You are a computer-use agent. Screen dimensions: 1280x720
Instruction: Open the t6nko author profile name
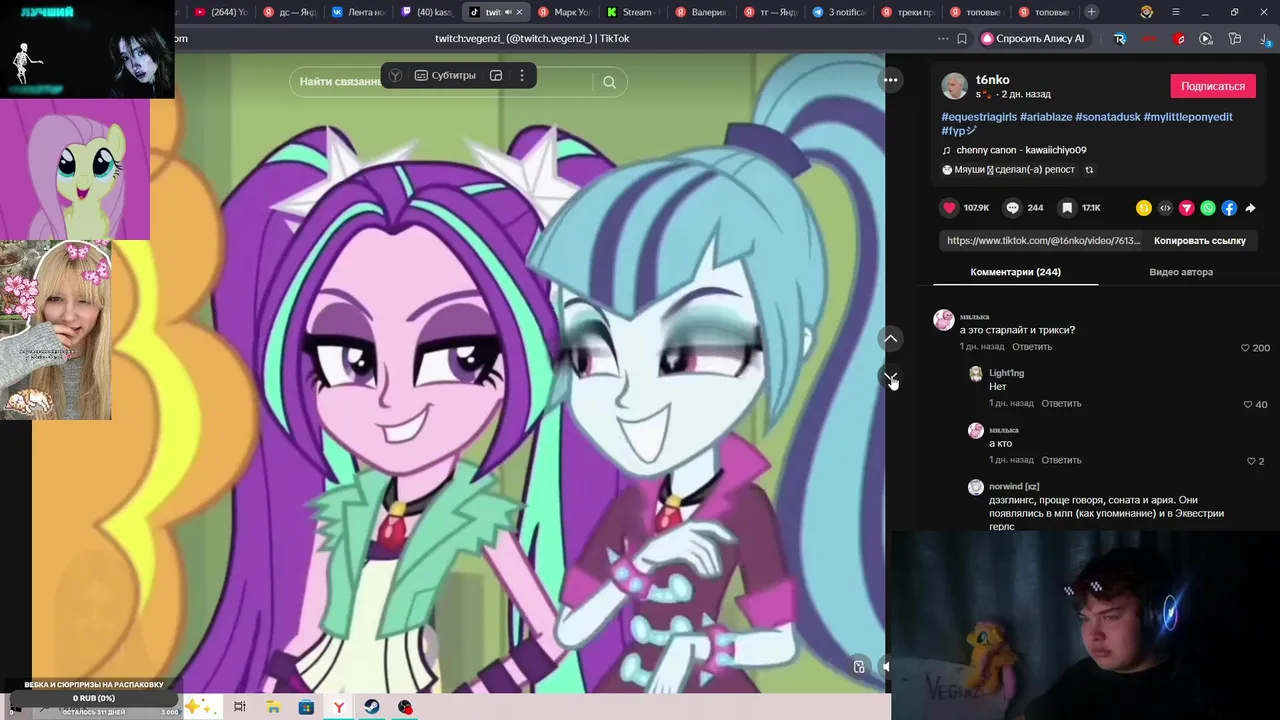pos(993,80)
